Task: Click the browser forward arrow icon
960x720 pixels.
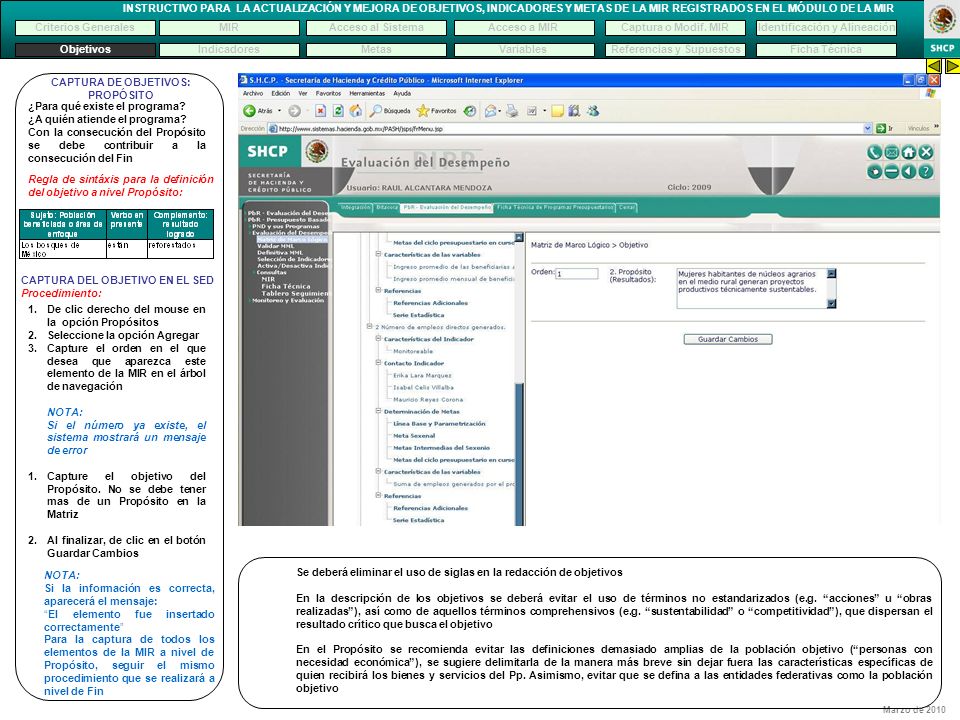Action: point(294,111)
